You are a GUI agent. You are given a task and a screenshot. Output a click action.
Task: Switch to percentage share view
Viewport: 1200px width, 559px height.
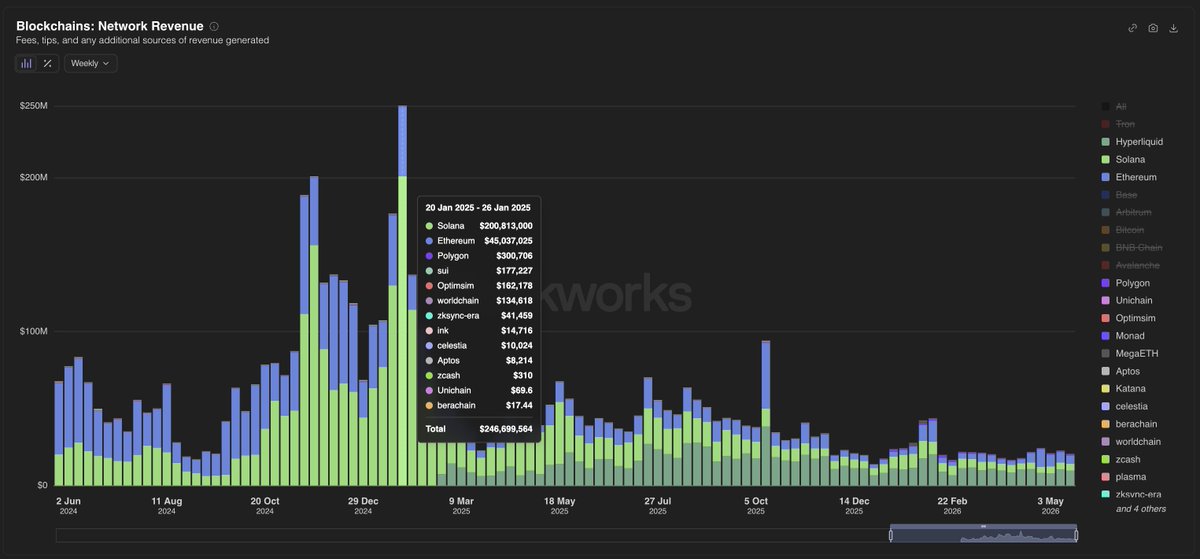tap(47, 63)
